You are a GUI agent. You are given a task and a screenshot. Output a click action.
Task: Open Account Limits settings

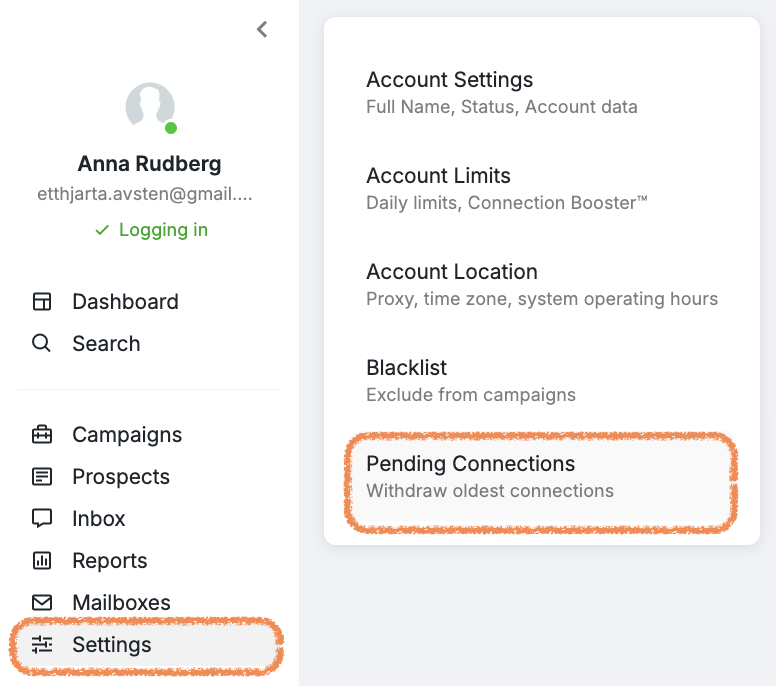tap(438, 176)
